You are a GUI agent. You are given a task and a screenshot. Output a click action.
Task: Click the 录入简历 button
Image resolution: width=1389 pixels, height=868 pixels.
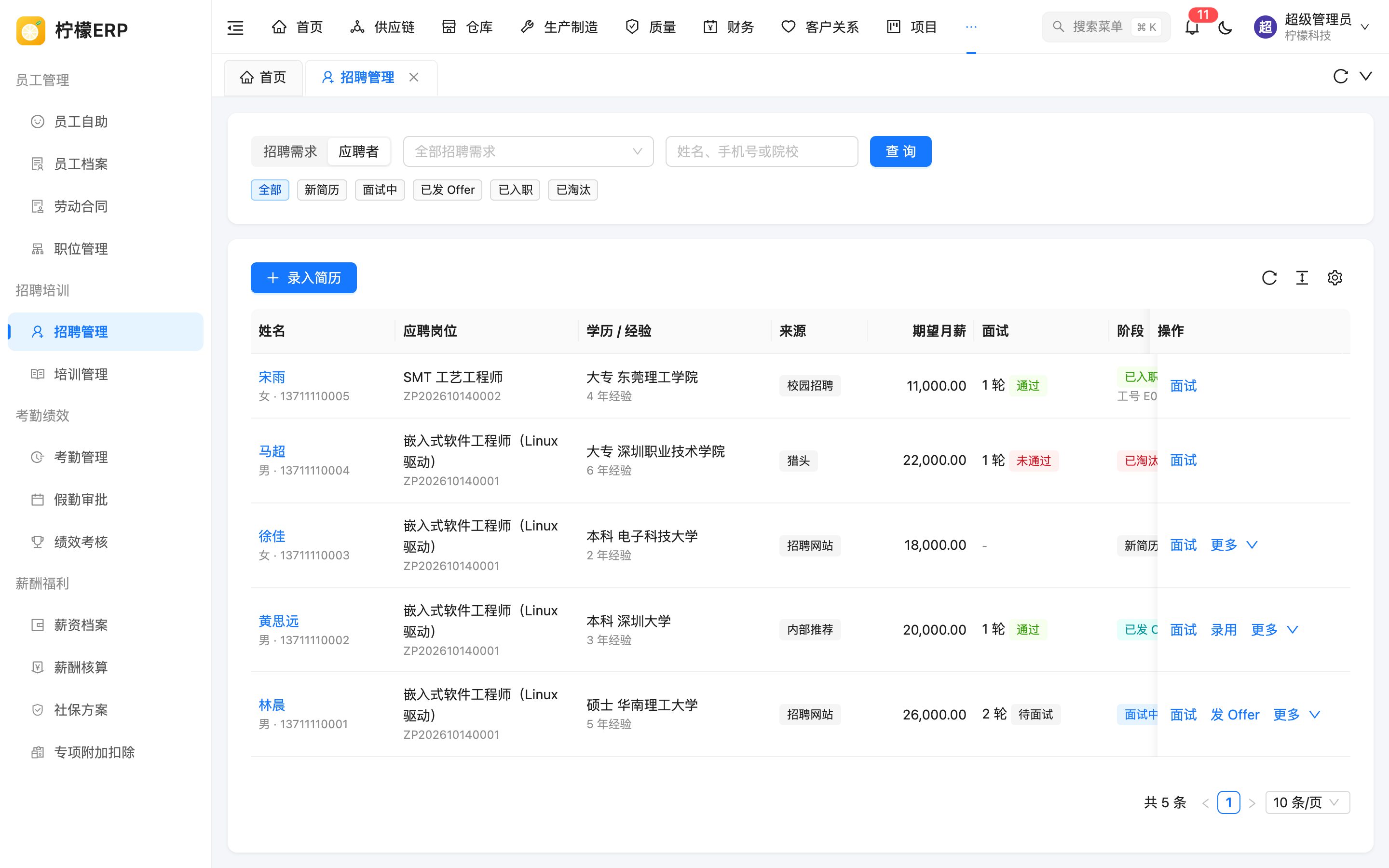click(304, 278)
